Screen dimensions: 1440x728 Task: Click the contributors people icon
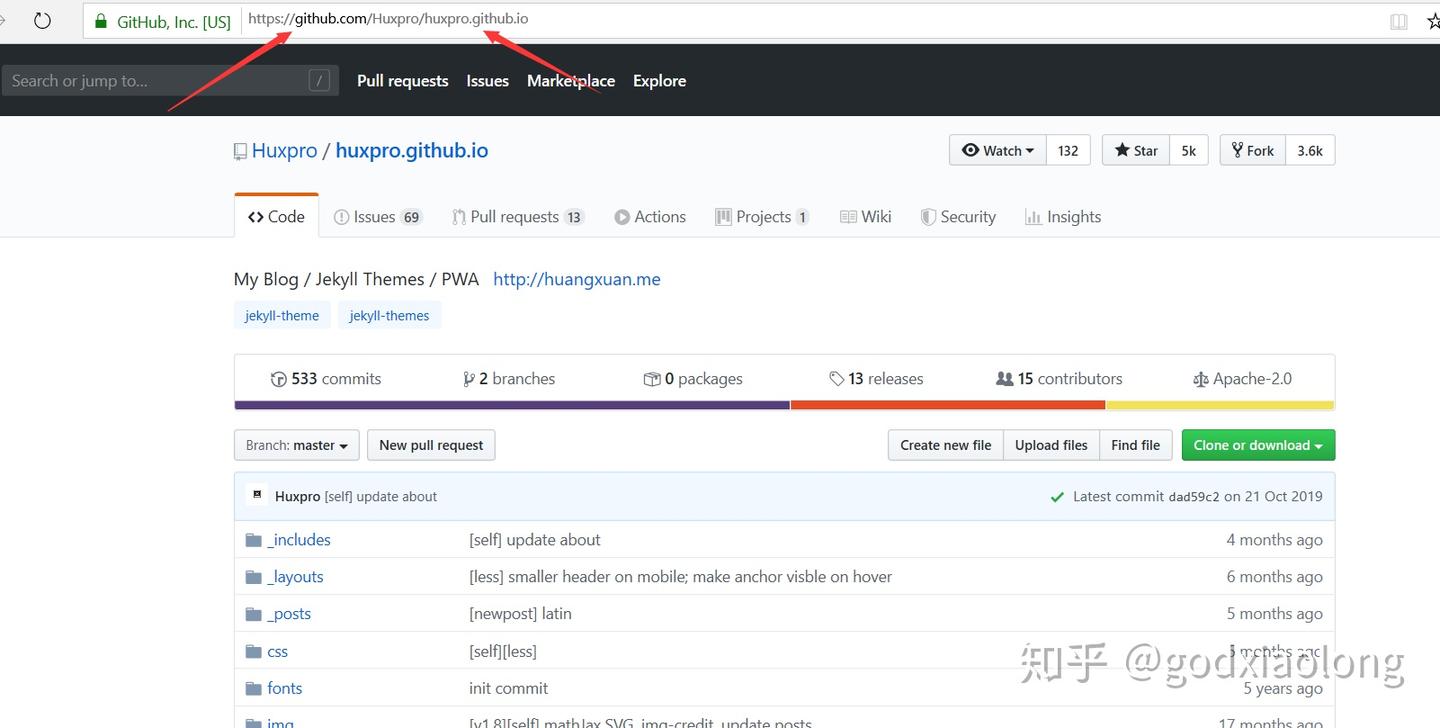pos(1003,378)
